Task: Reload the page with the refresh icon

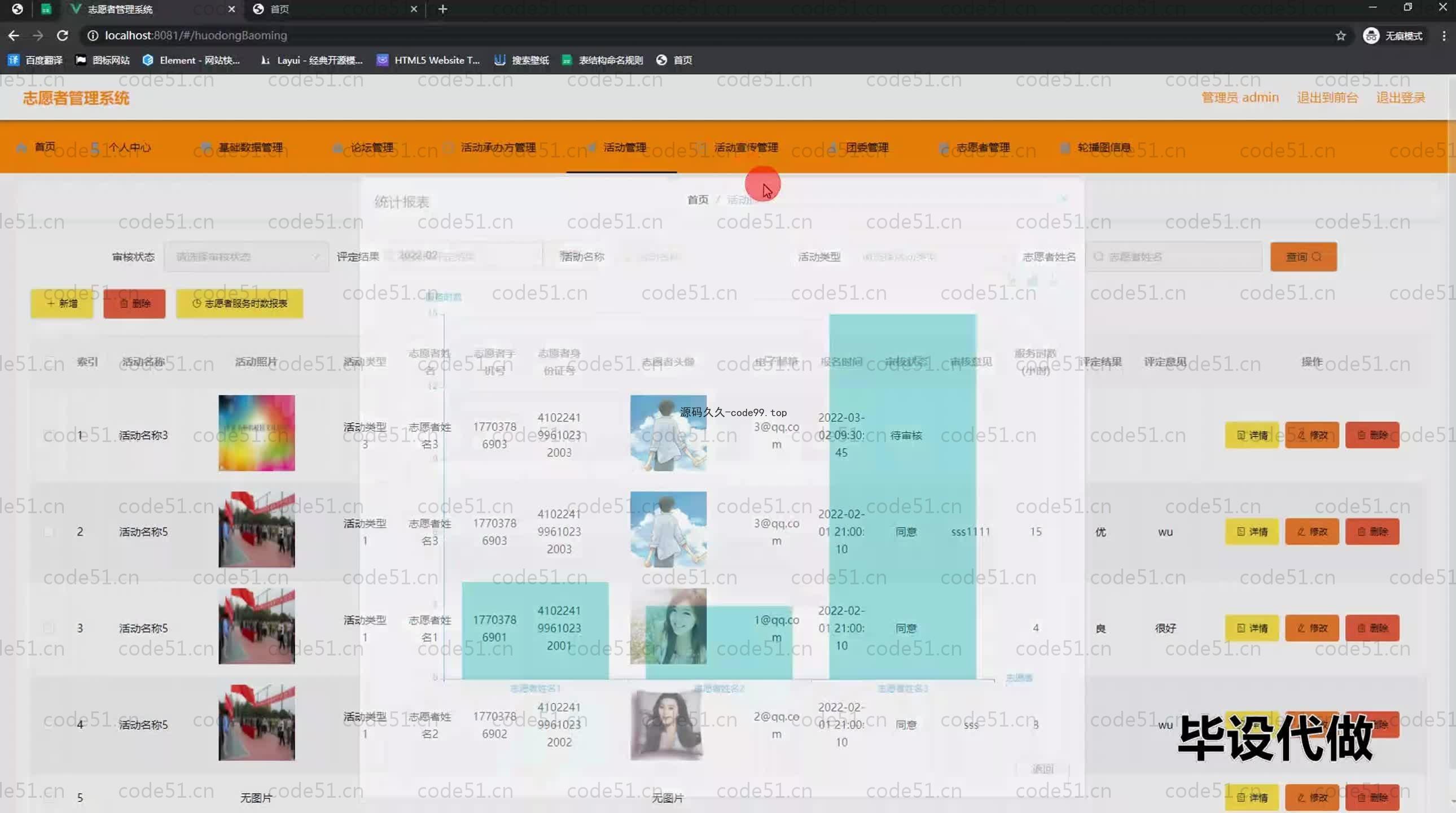Action: coord(63,36)
